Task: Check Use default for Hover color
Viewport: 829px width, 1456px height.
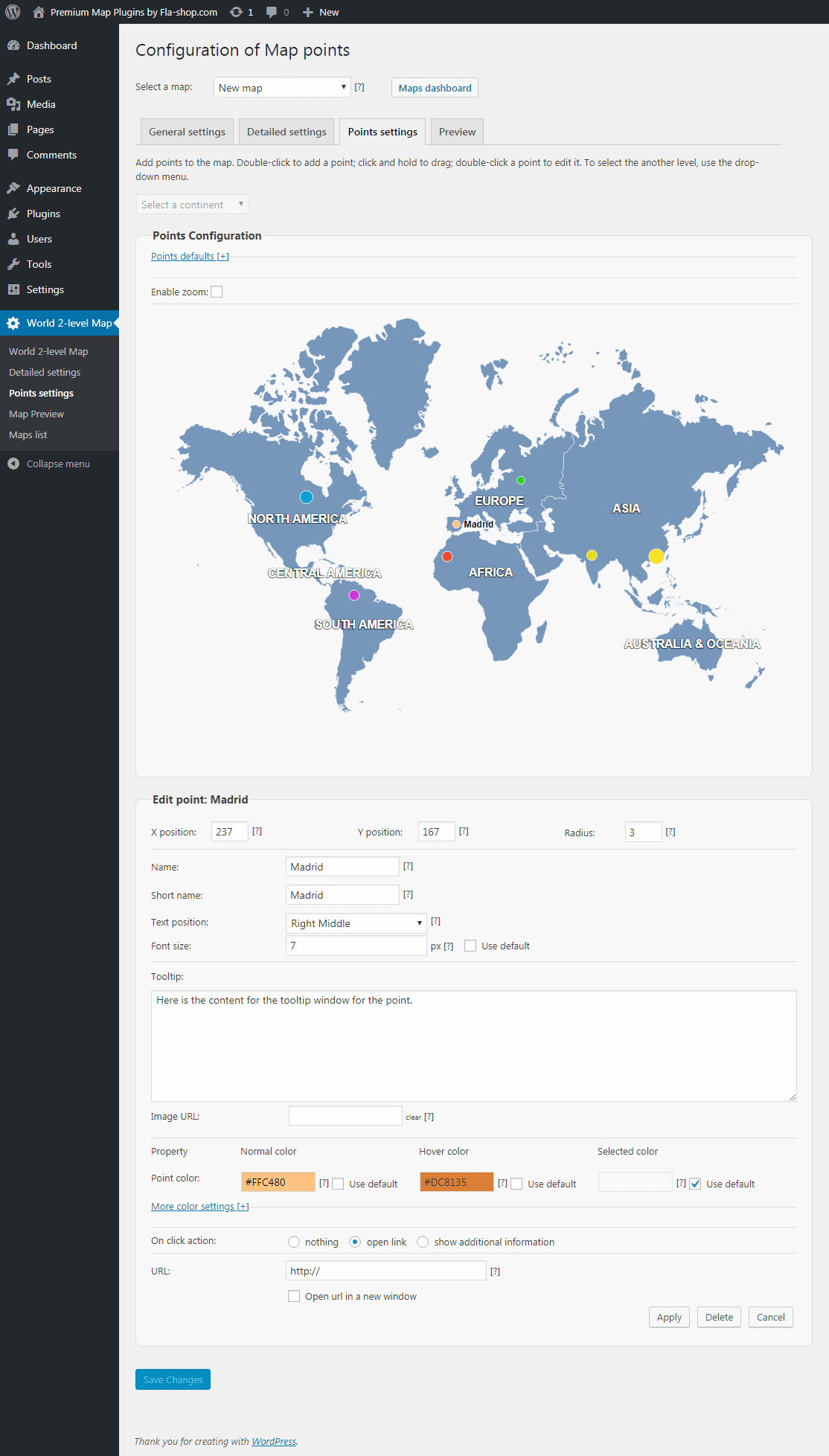Action: [516, 1184]
